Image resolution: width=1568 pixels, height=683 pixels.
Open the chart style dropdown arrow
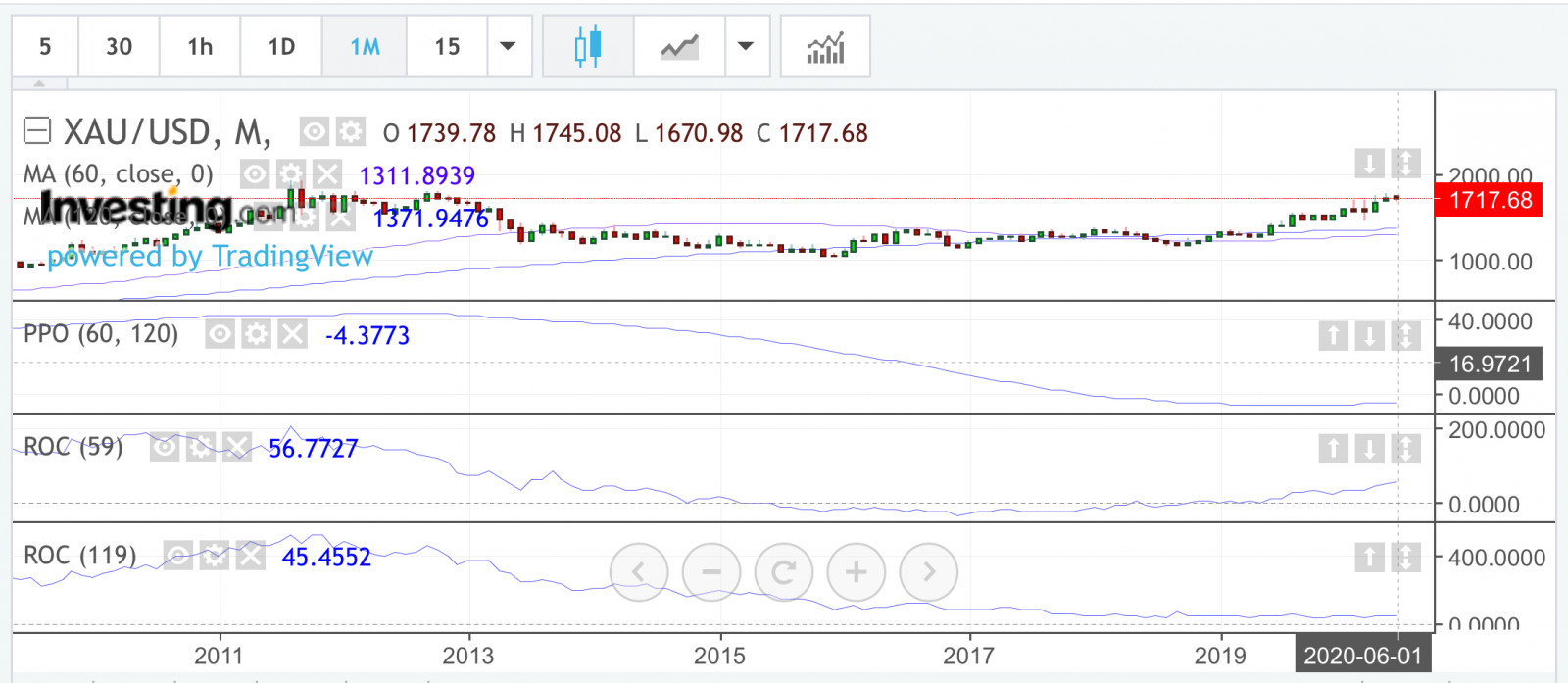click(x=747, y=46)
